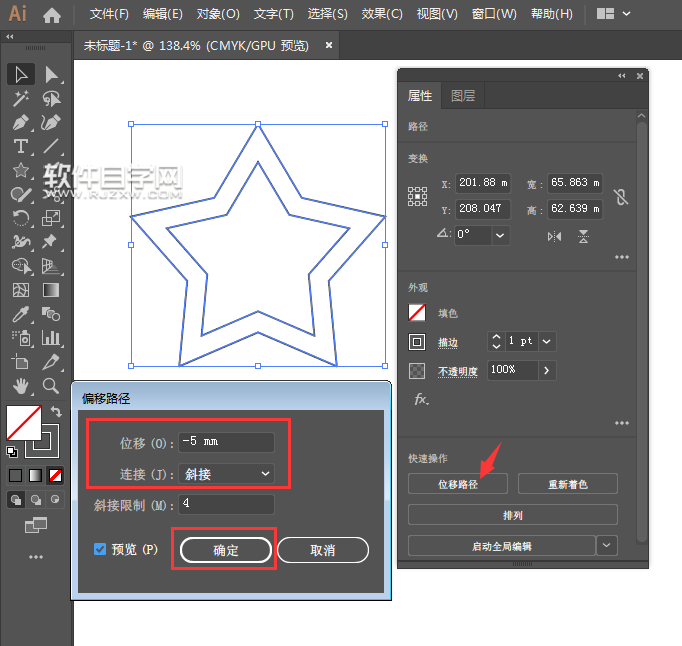Select the Artboard tool
The width and height of the screenshot is (682, 646).
click(20, 361)
